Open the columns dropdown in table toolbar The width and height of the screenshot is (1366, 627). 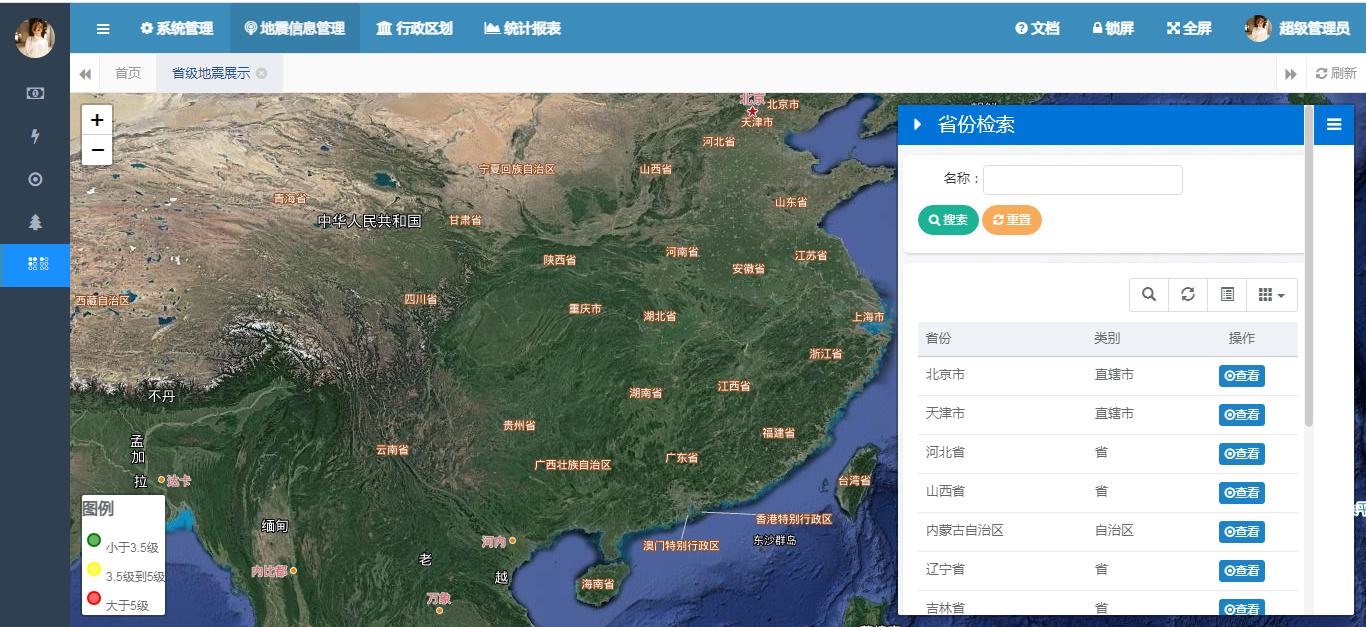coord(1272,295)
